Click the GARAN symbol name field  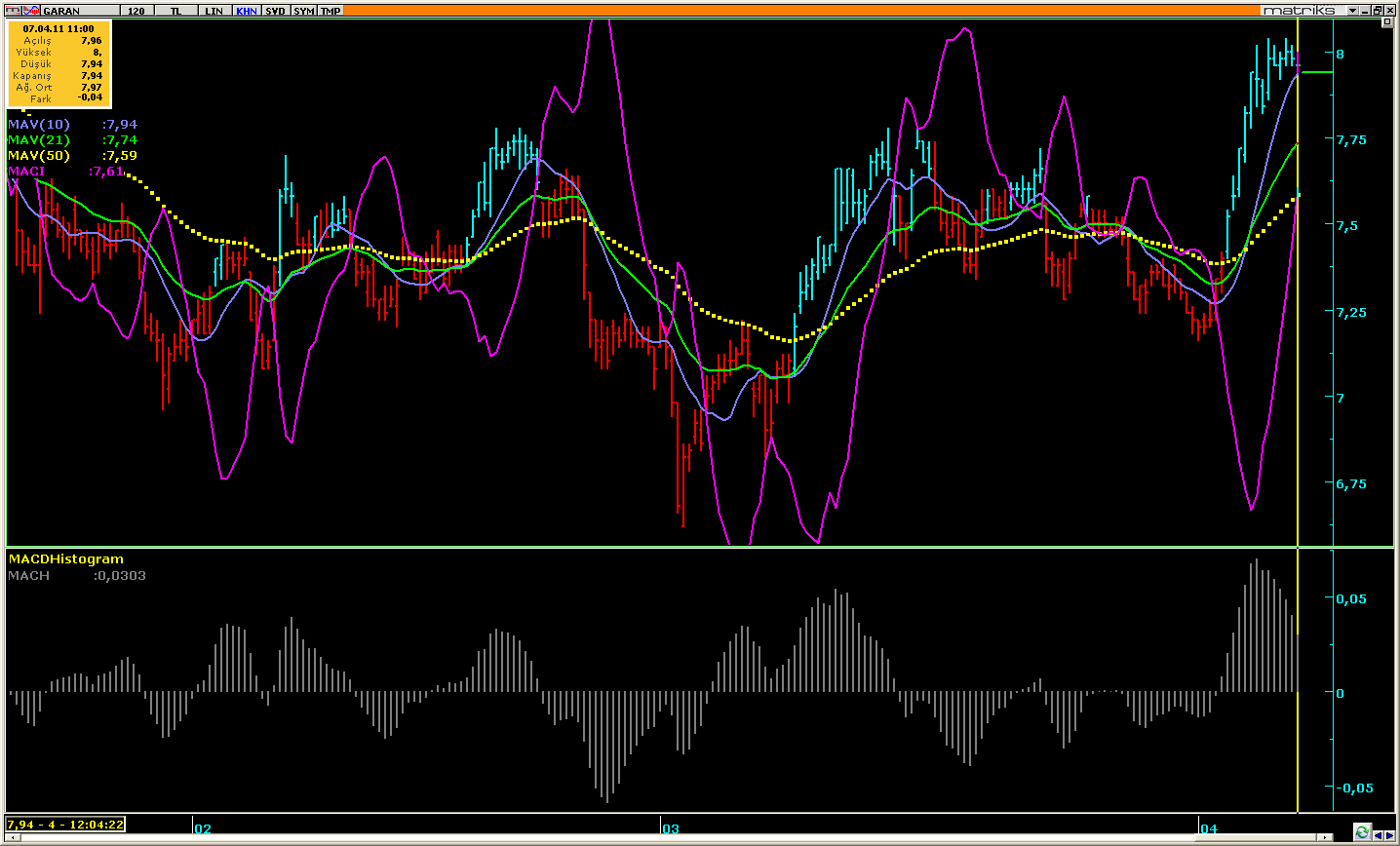point(80,11)
